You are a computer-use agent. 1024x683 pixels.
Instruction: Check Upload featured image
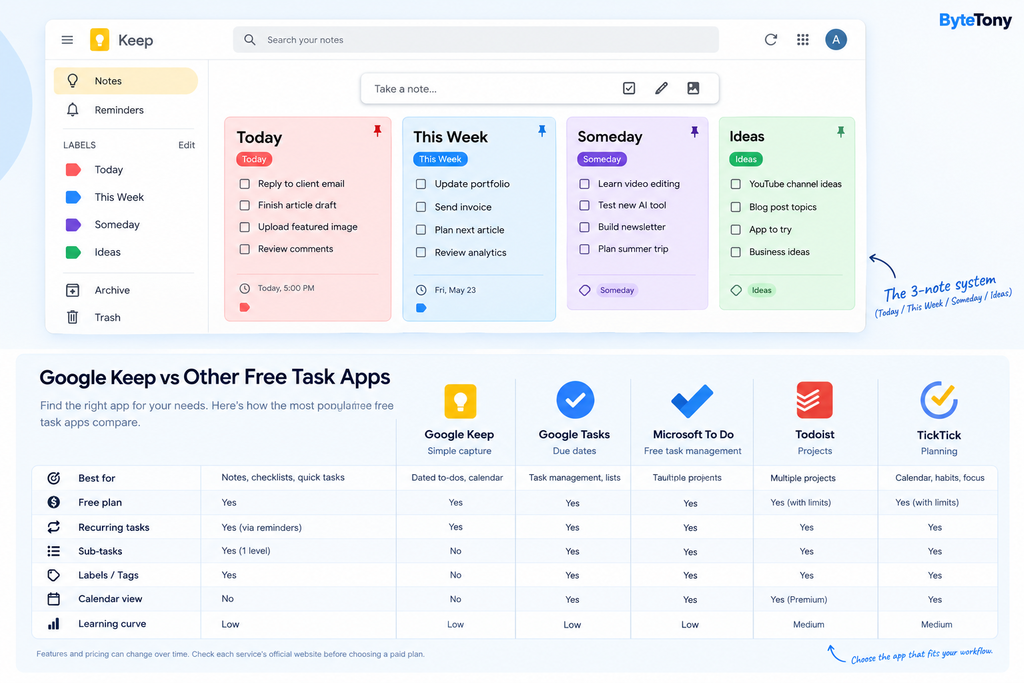(245, 227)
